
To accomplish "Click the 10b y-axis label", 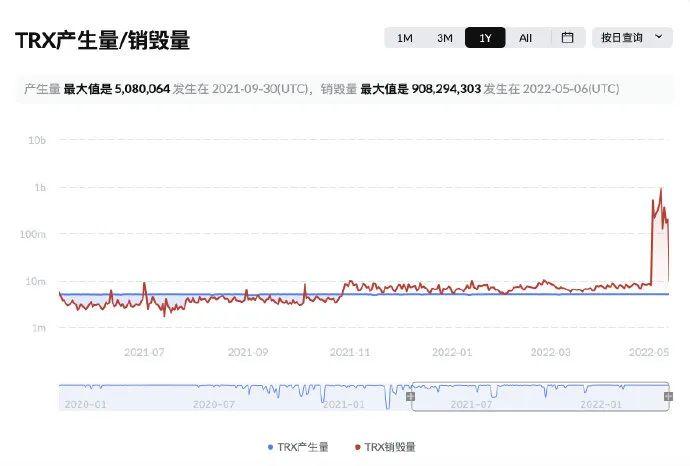I will click(37, 140).
